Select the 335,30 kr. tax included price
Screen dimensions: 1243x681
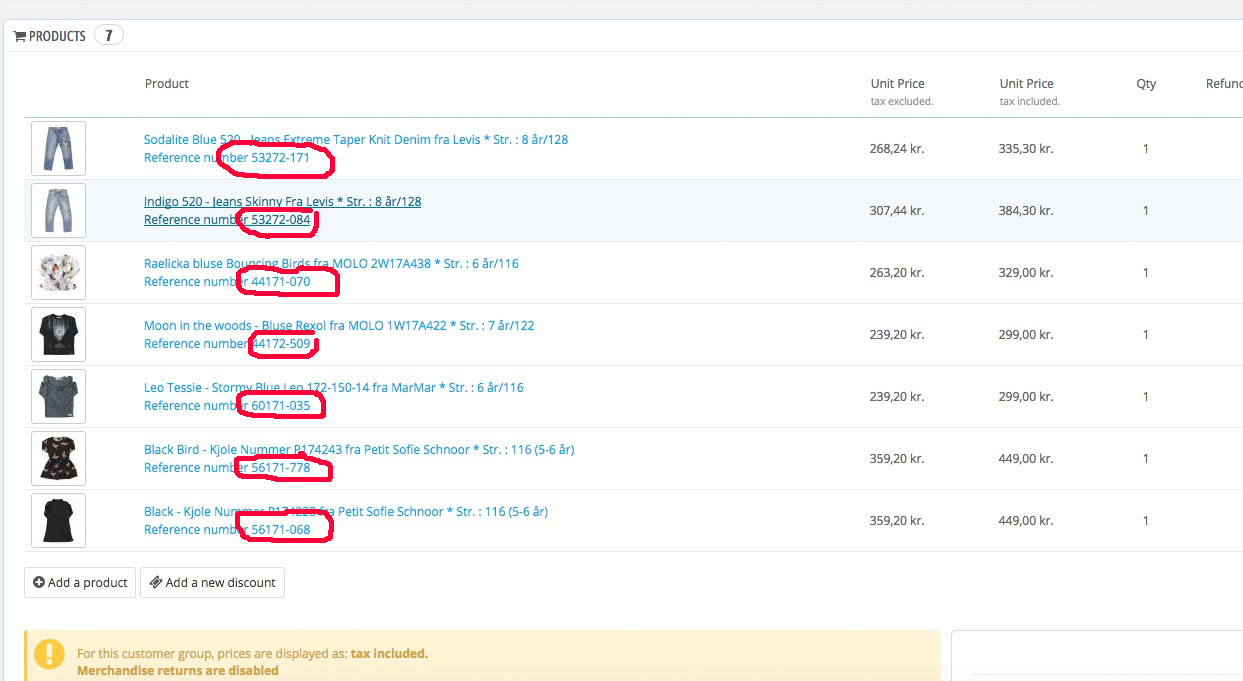pos(1026,149)
